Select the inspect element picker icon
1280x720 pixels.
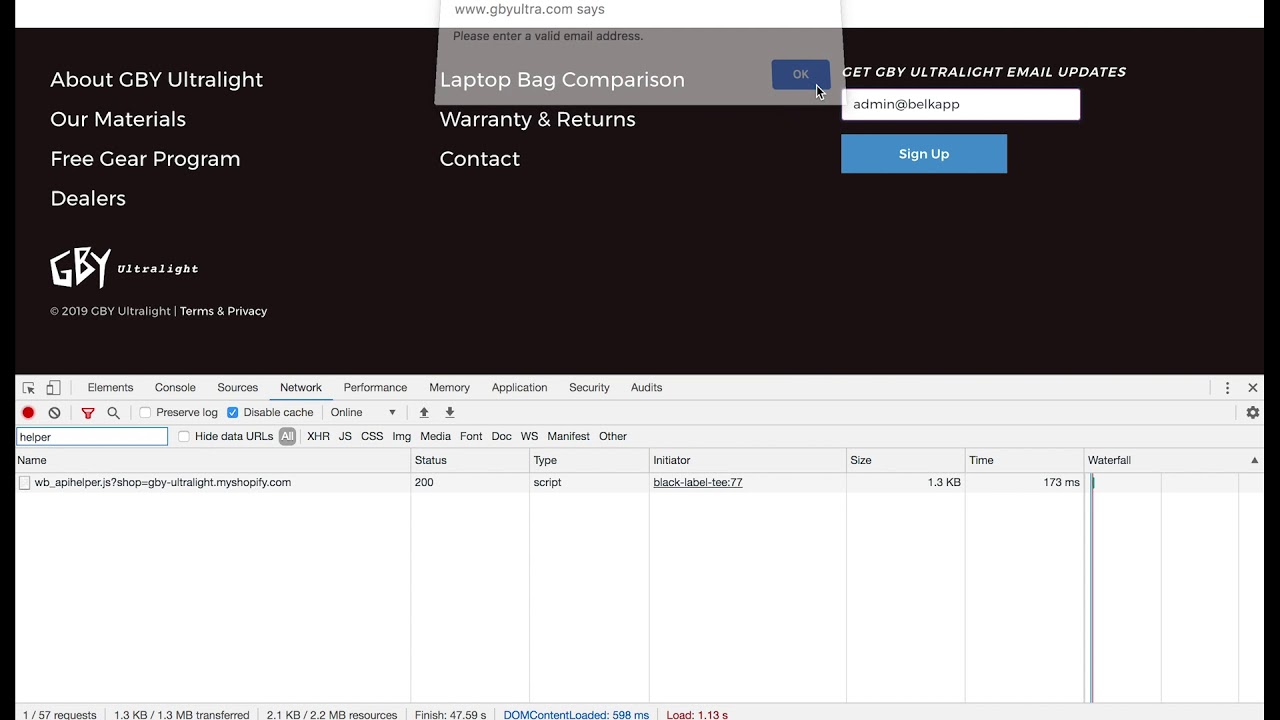click(x=29, y=388)
